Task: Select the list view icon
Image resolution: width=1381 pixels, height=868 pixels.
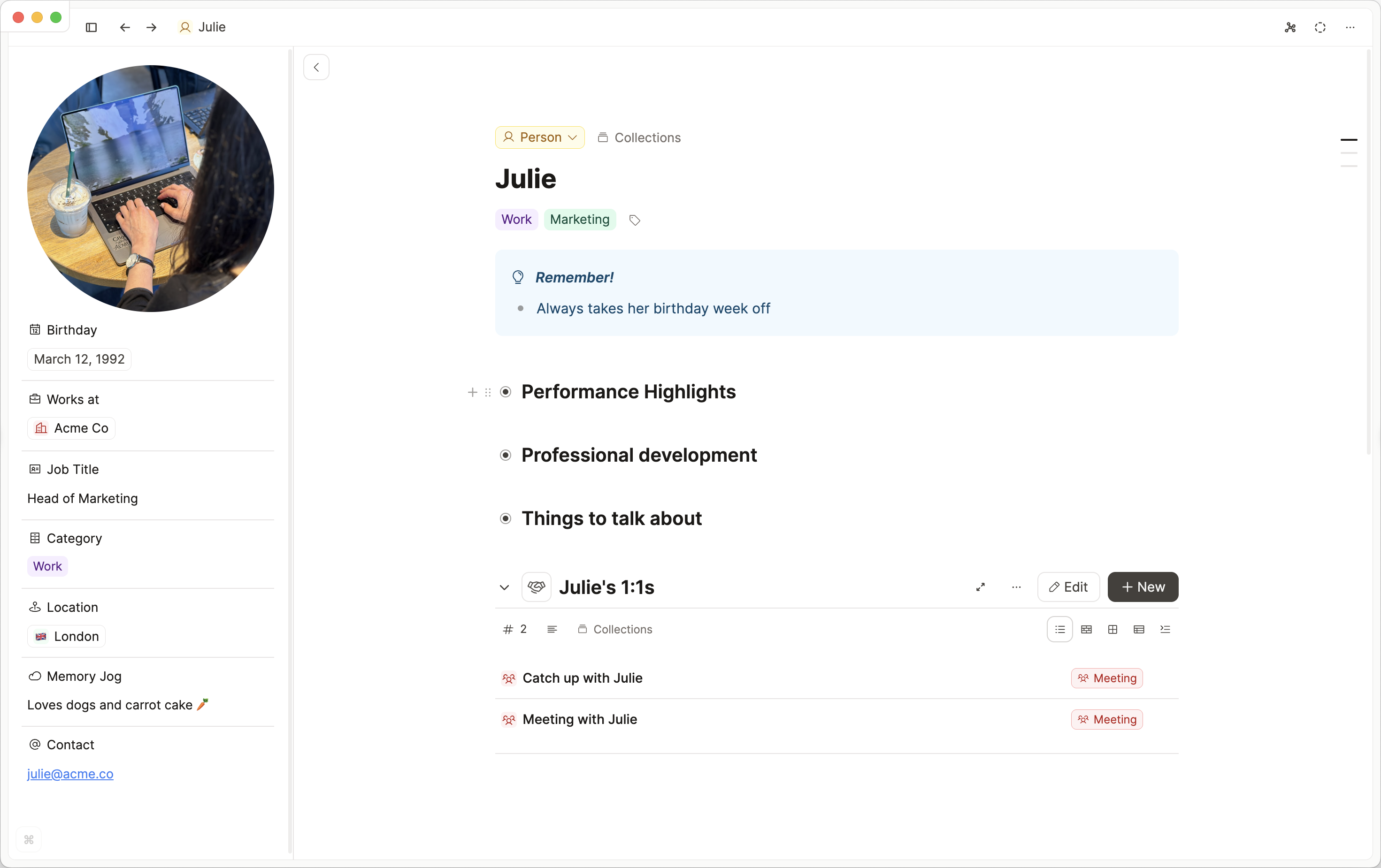Action: pos(1060,630)
